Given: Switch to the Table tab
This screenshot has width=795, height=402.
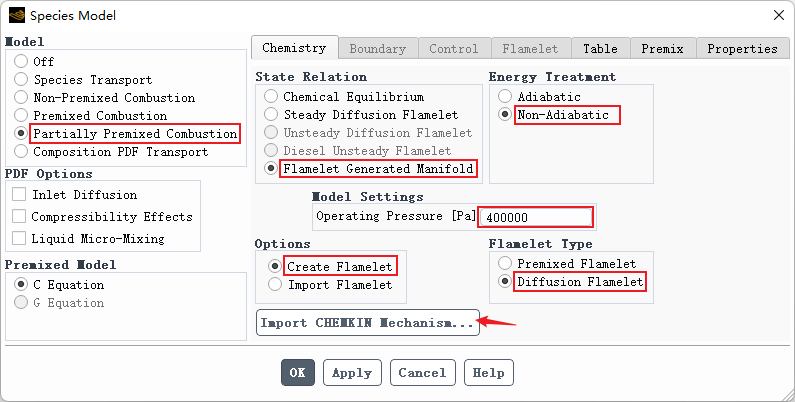Looking at the screenshot, I should [x=600, y=48].
